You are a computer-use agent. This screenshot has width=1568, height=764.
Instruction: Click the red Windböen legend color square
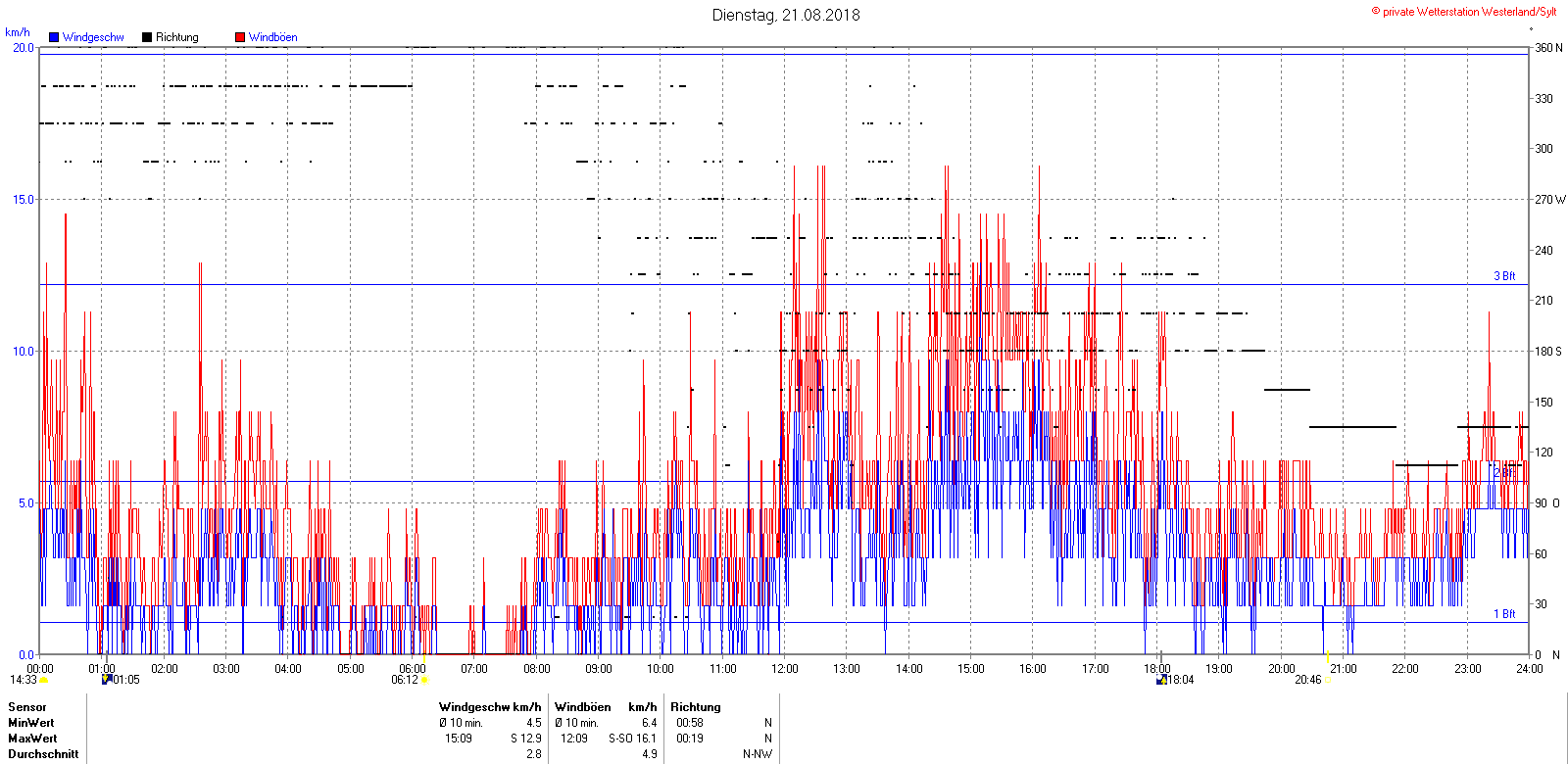click(240, 37)
